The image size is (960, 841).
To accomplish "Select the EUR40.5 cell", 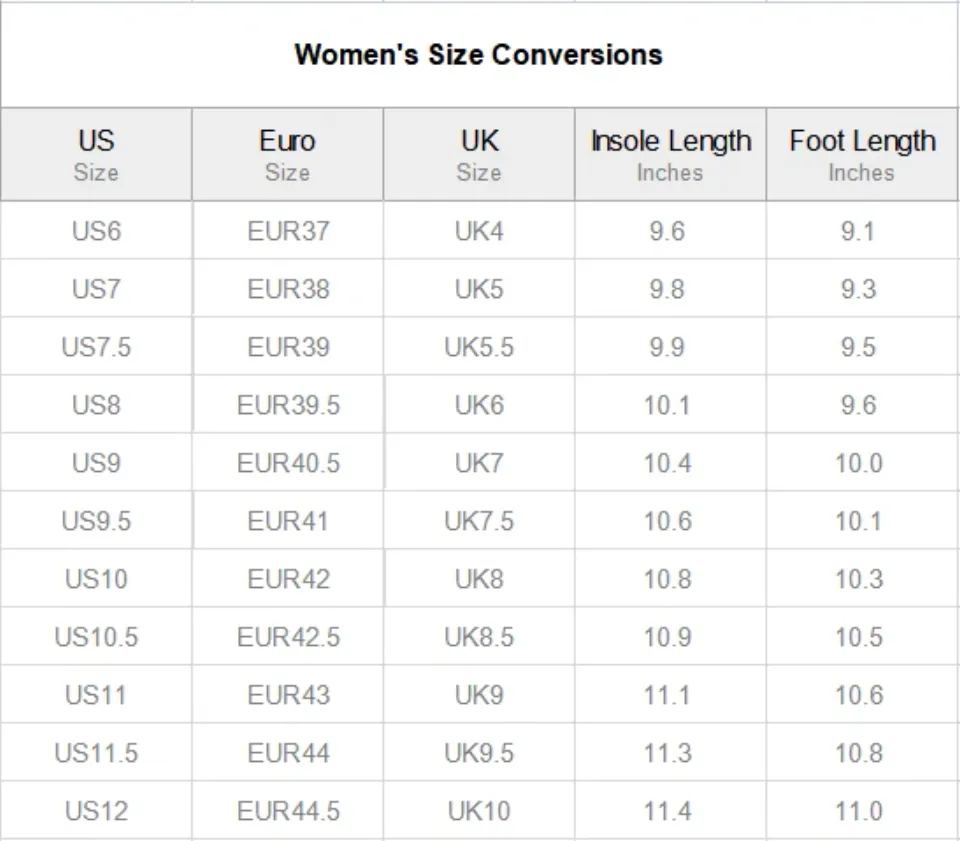I will [288, 463].
